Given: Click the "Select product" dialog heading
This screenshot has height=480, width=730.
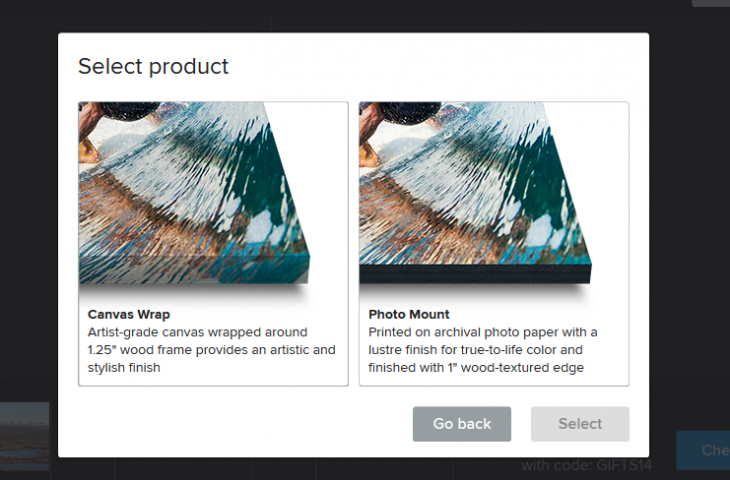Looking at the screenshot, I should click(x=153, y=67).
